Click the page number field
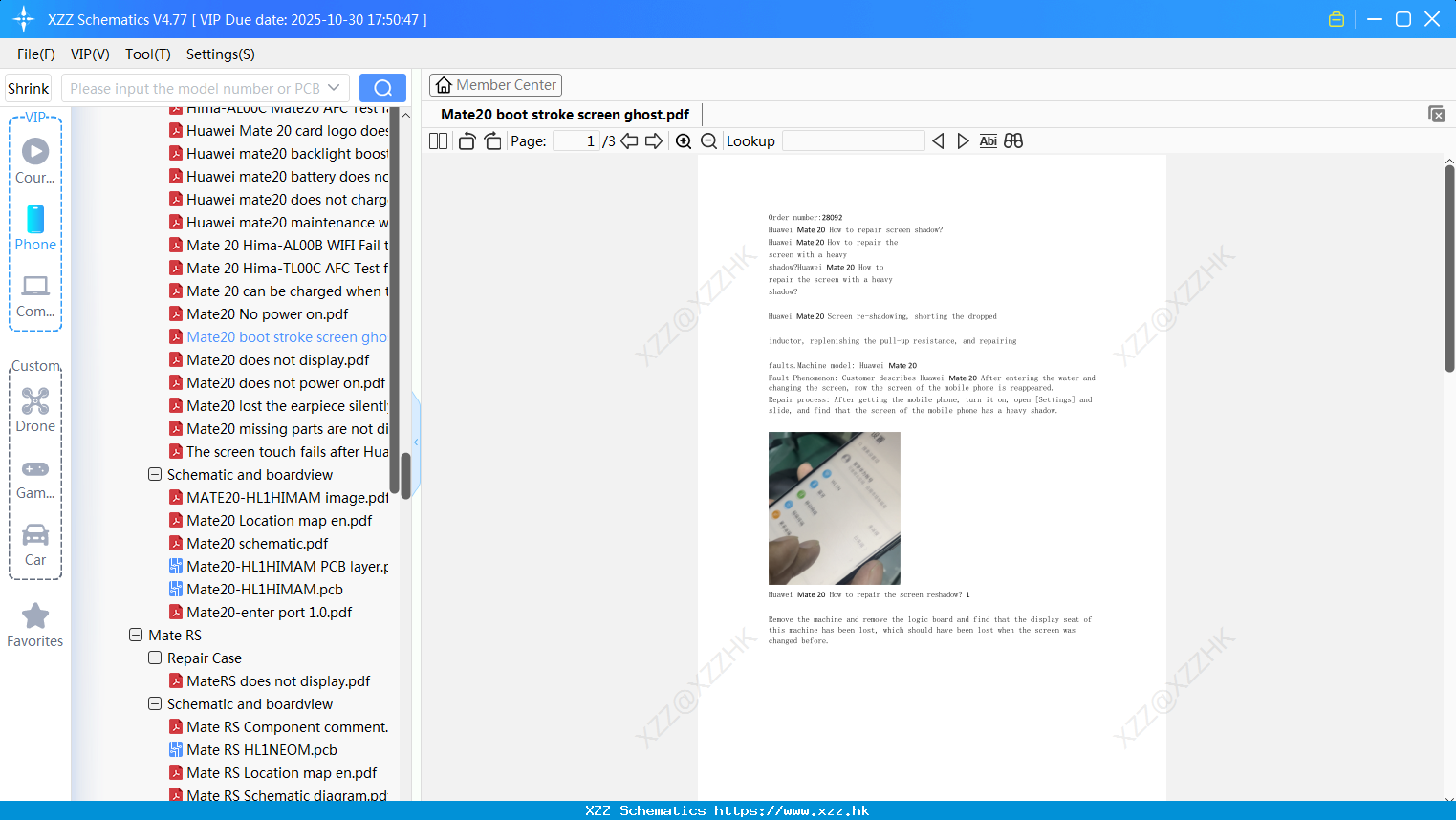The image size is (1456, 820). (576, 140)
